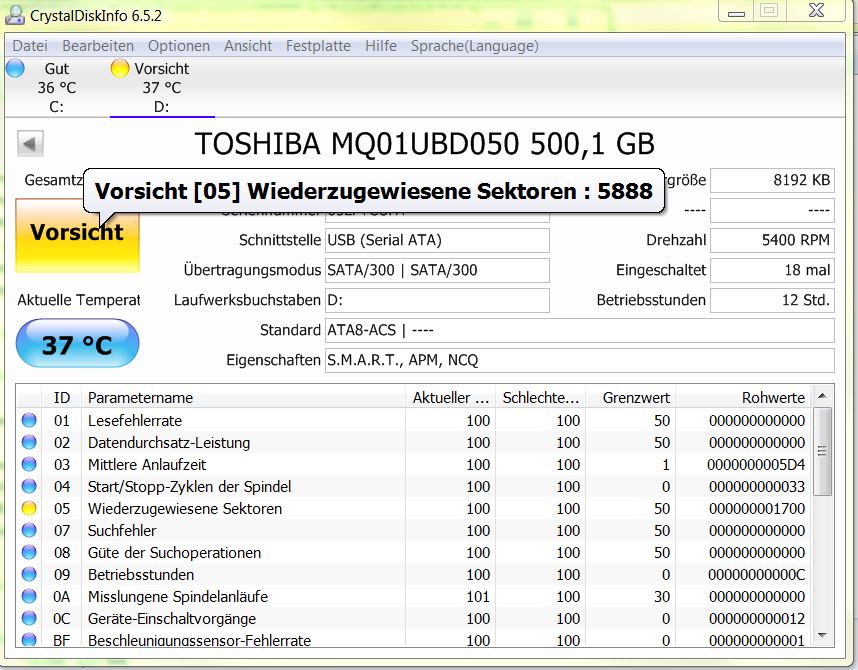Open the Optionen menu
858x670 pixels.
[179, 46]
